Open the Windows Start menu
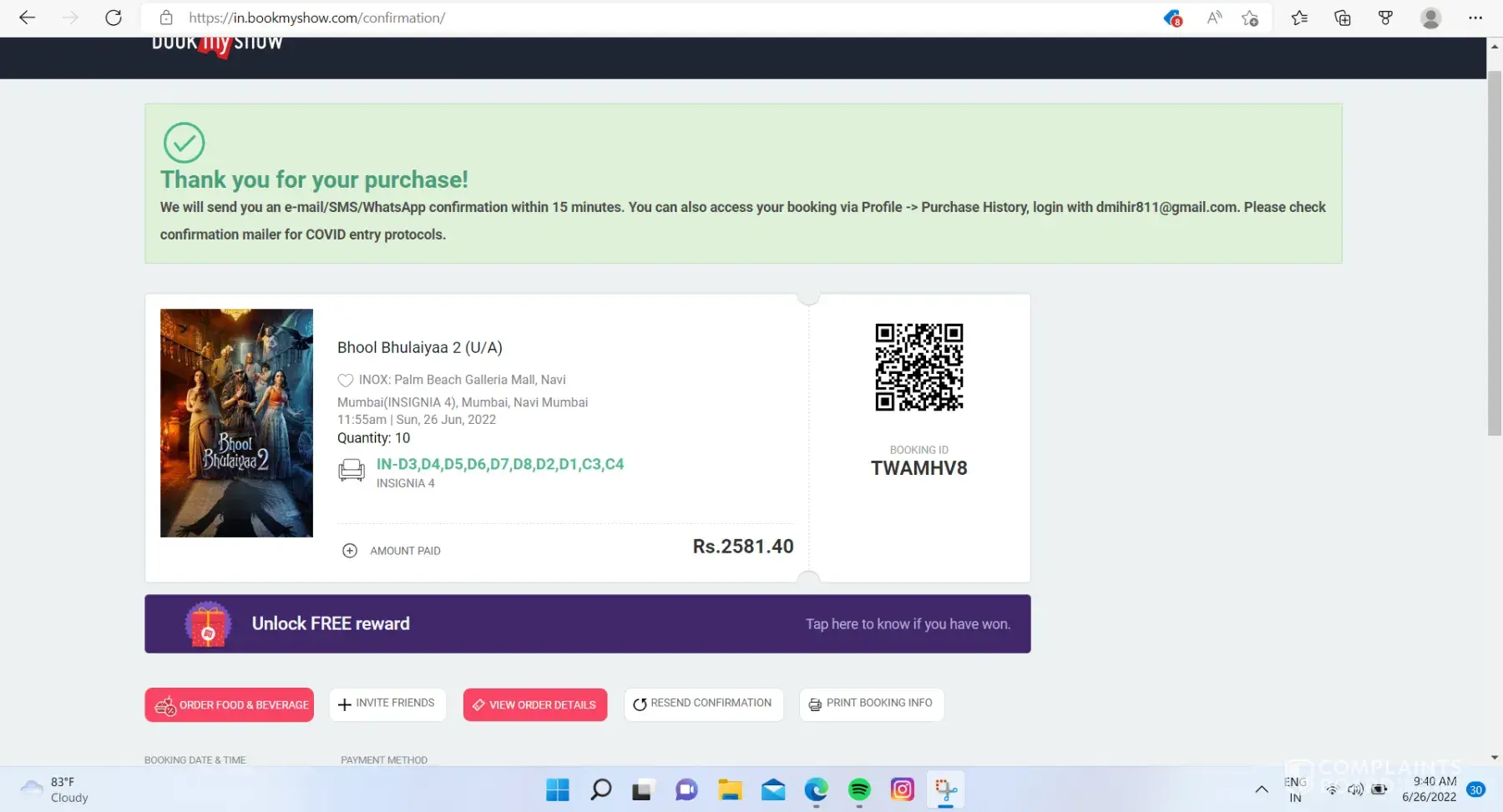This screenshot has width=1503, height=812. click(x=558, y=789)
